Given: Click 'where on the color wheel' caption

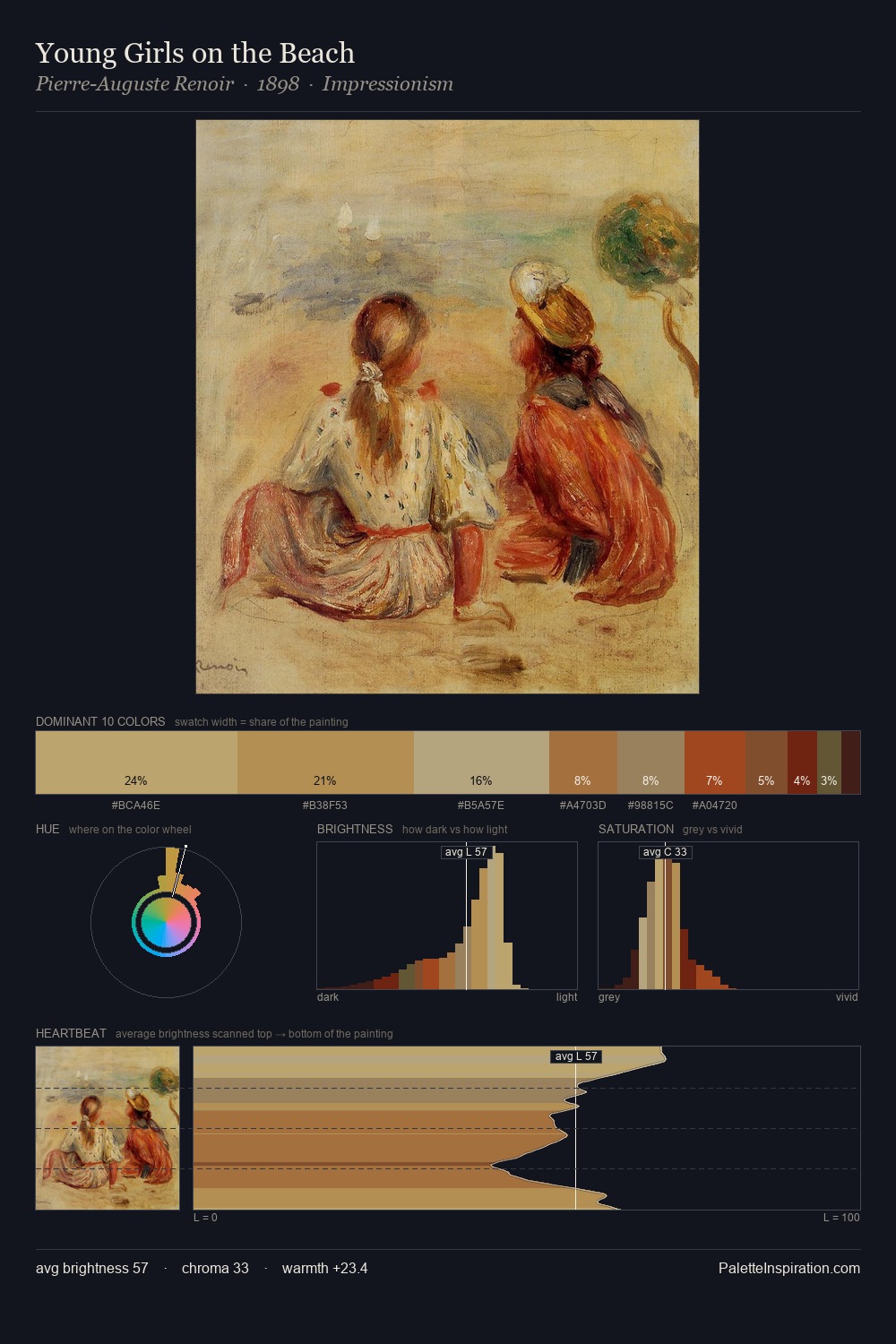Looking at the screenshot, I should pos(130,830).
